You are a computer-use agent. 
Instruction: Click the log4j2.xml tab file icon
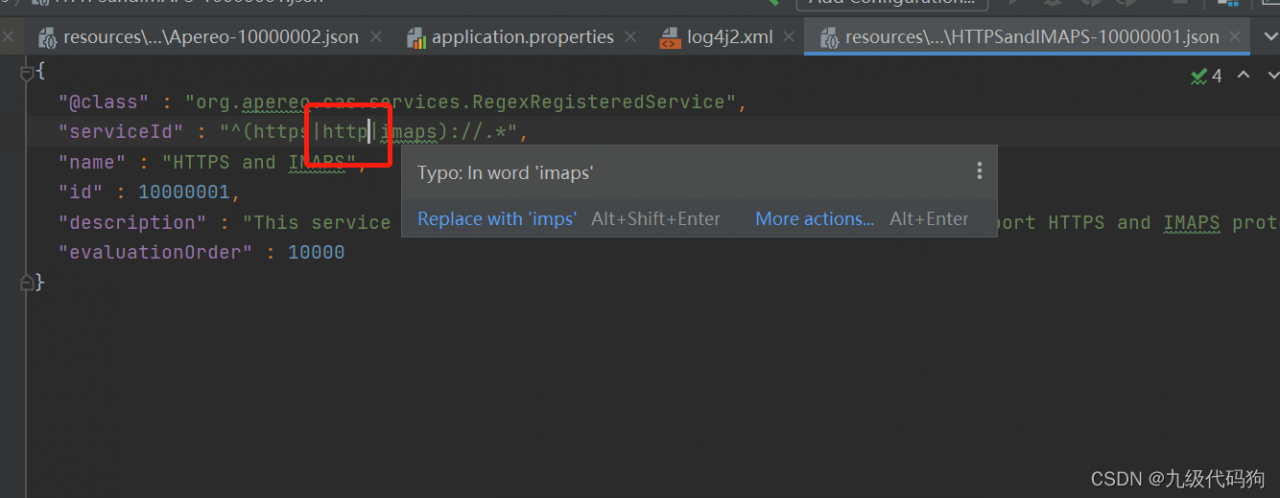tap(670, 38)
